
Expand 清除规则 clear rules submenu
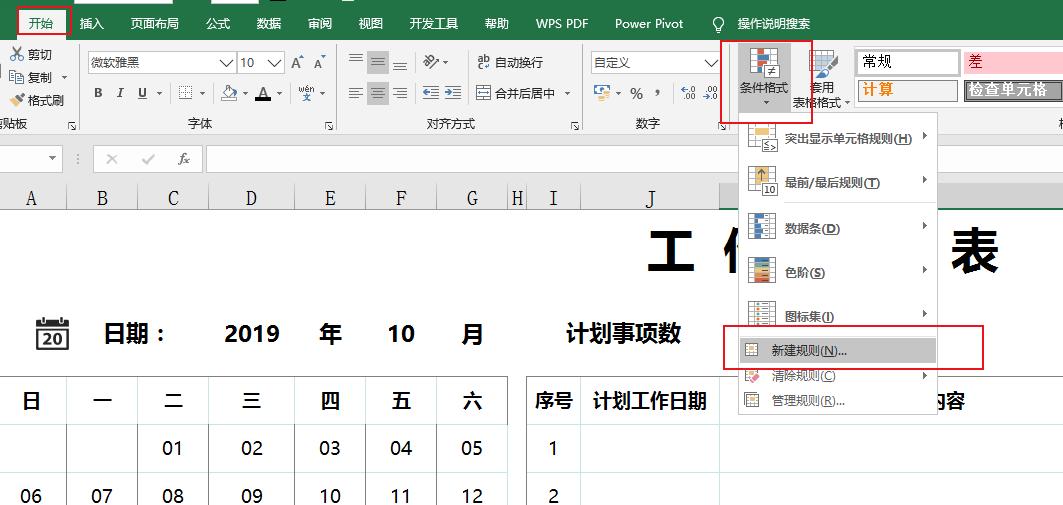(838, 376)
